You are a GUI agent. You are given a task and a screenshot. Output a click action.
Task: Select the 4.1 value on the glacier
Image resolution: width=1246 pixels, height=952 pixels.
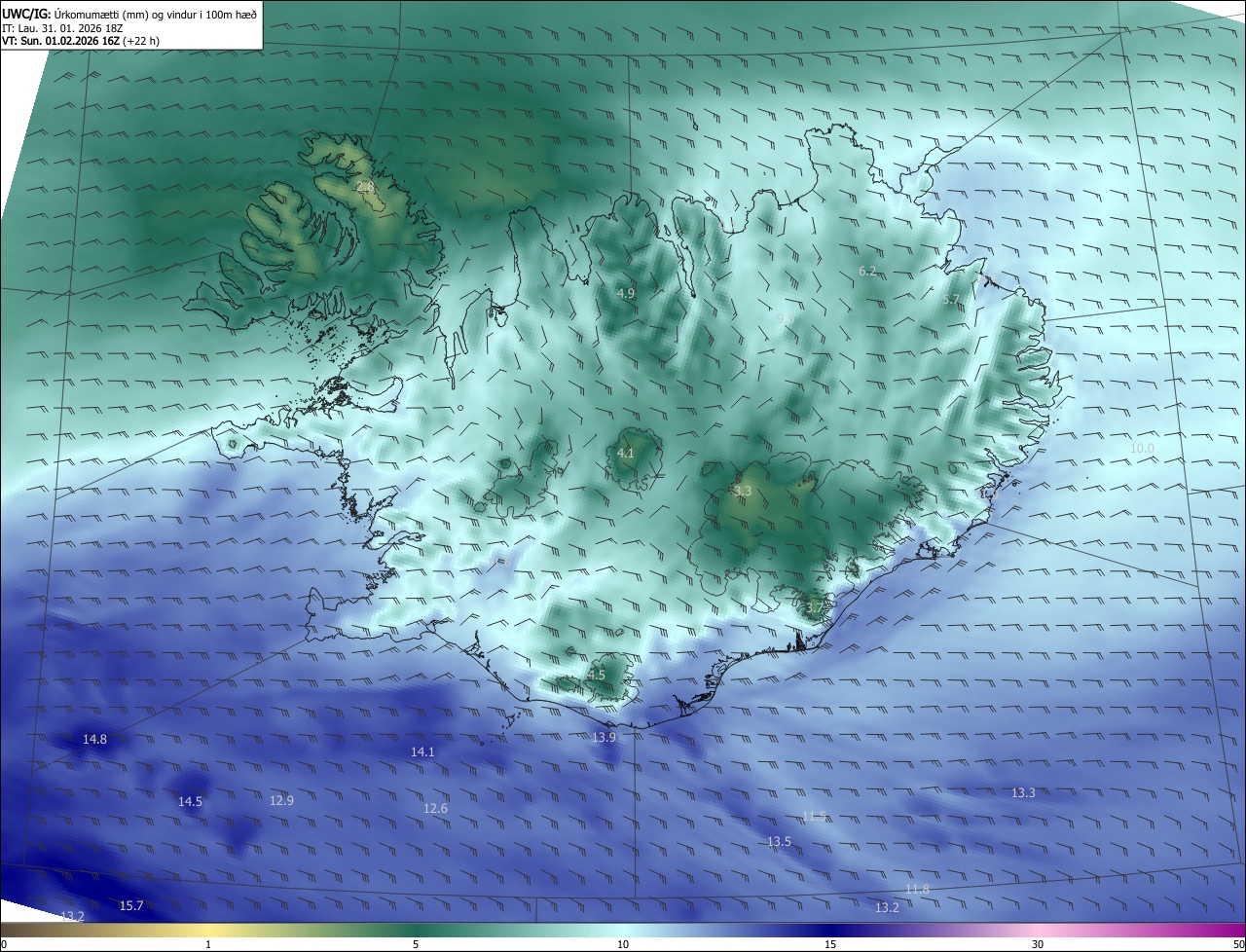coord(626,453)
